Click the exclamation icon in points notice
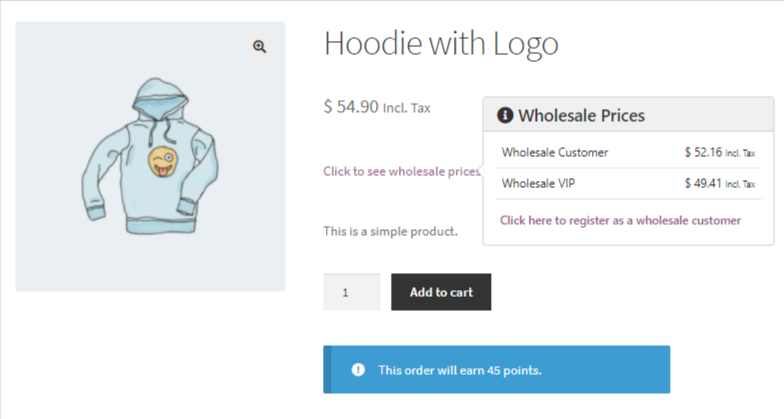784x419 pixels. coord(358,370)
